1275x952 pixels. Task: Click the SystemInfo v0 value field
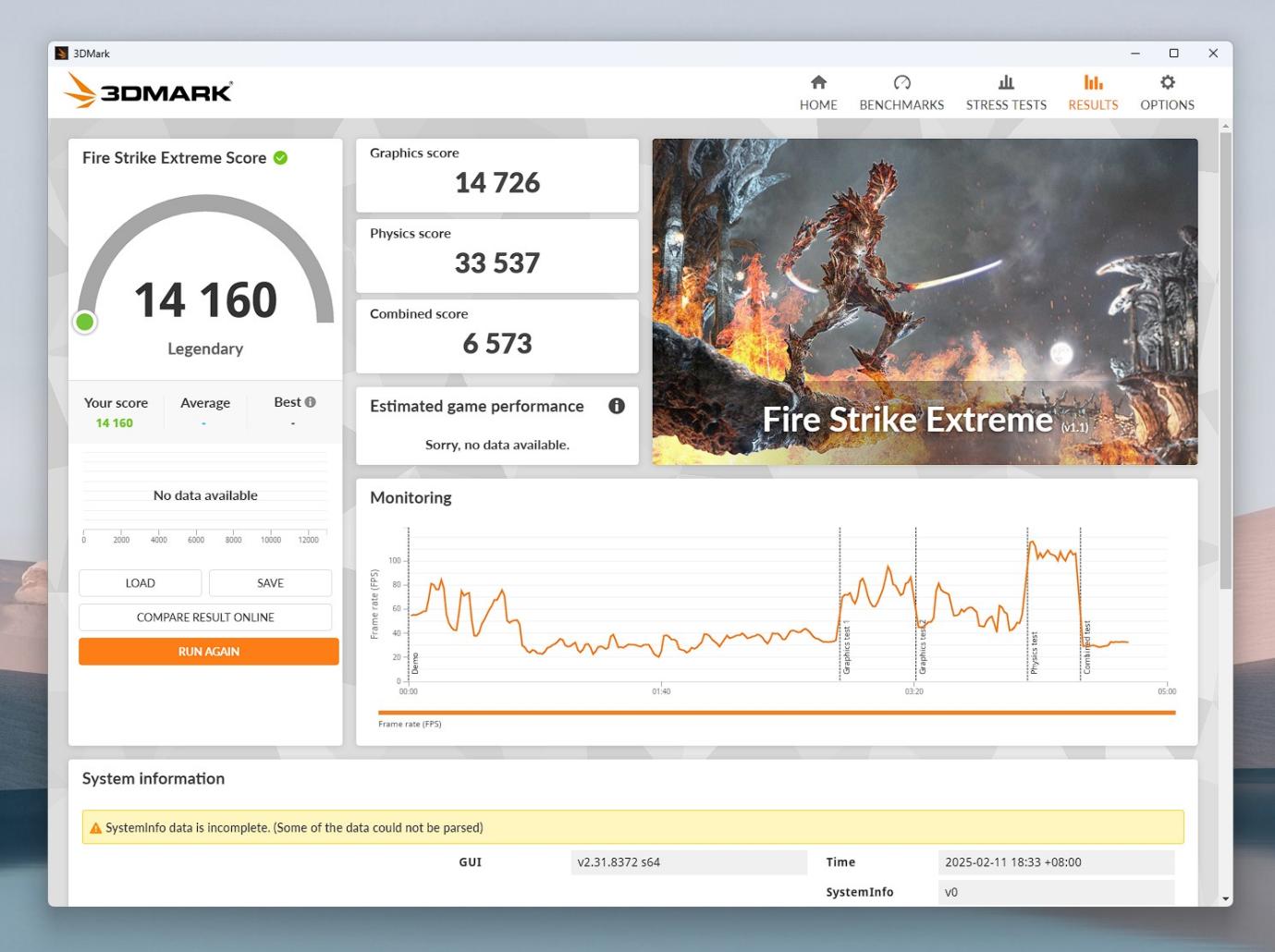click(x=1056, y=892)
